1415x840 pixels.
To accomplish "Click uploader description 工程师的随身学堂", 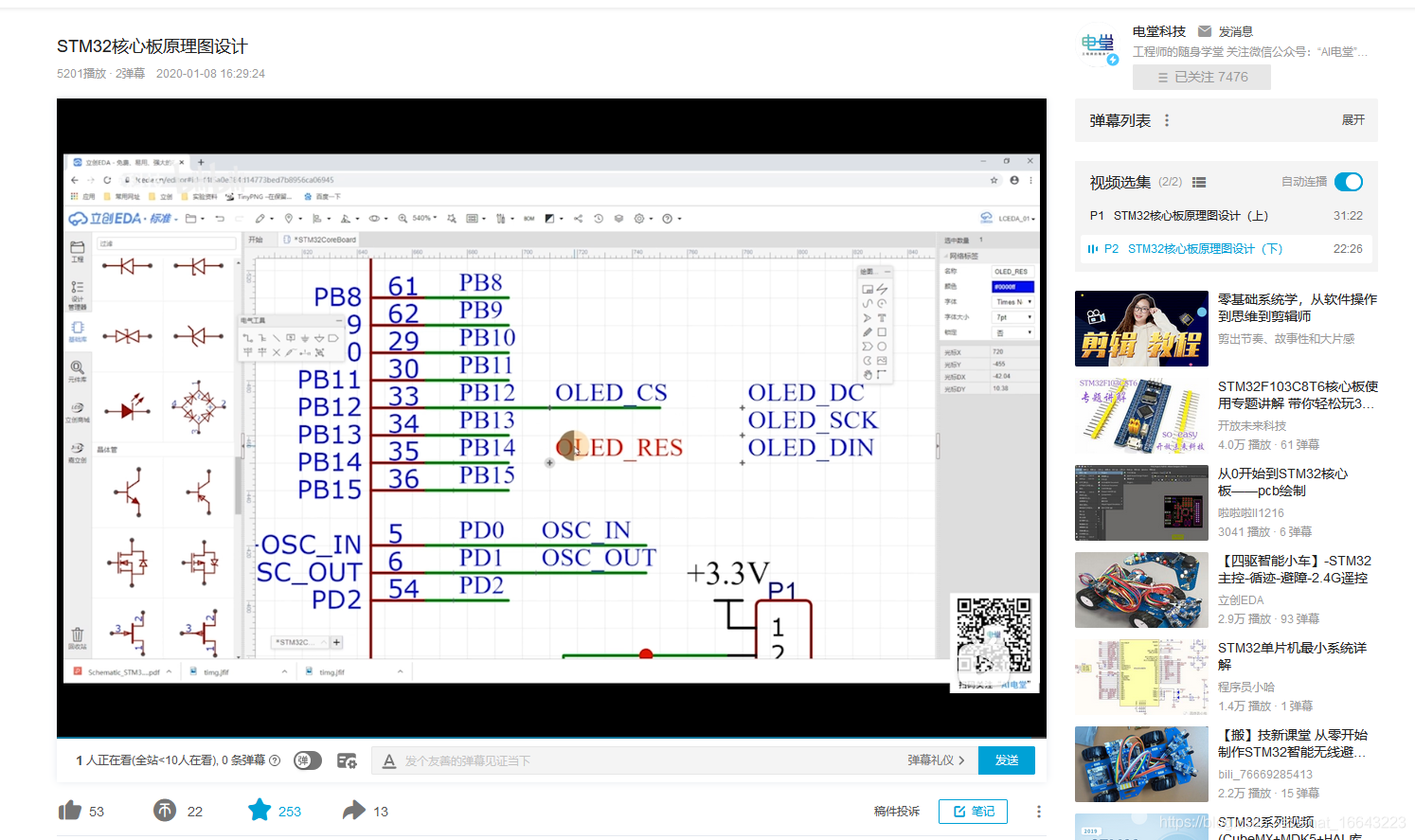I will point(1250,52).
